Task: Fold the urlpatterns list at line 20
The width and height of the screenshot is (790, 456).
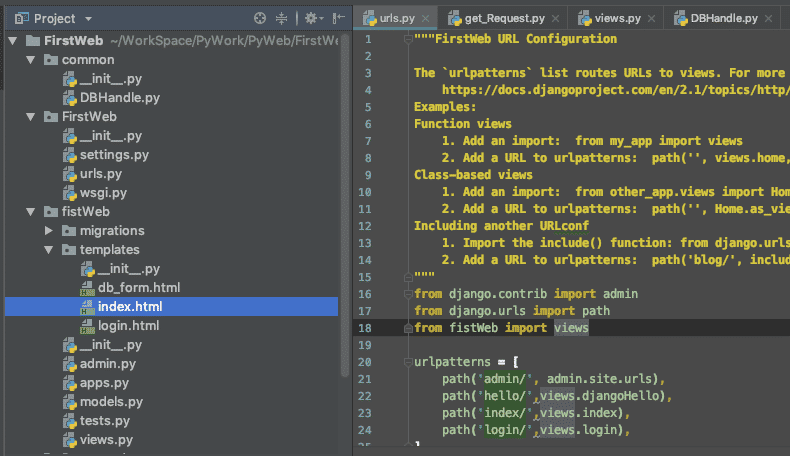Action: point(408,362)
